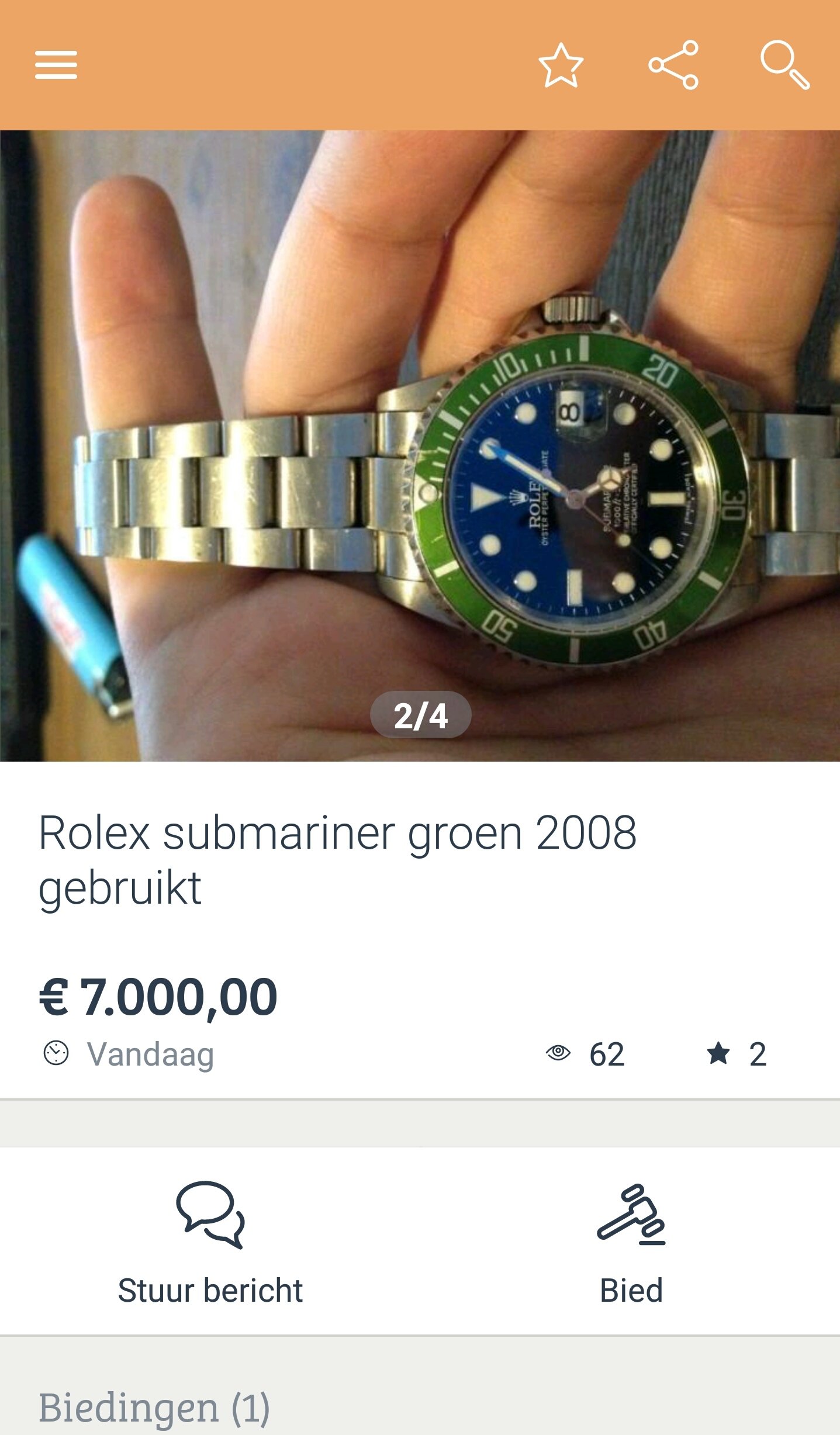
Task: Click the filled star favorites count icon
Action: [718, 1053]
